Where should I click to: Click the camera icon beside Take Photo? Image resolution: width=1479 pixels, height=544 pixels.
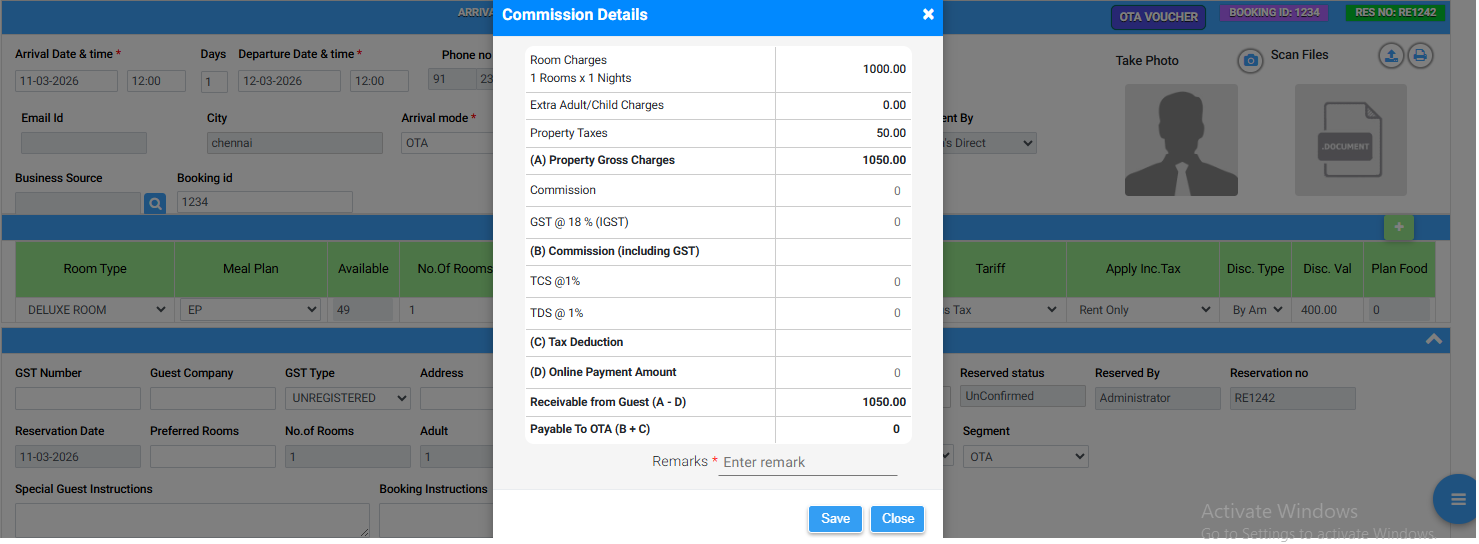(x=1249, y=61)
